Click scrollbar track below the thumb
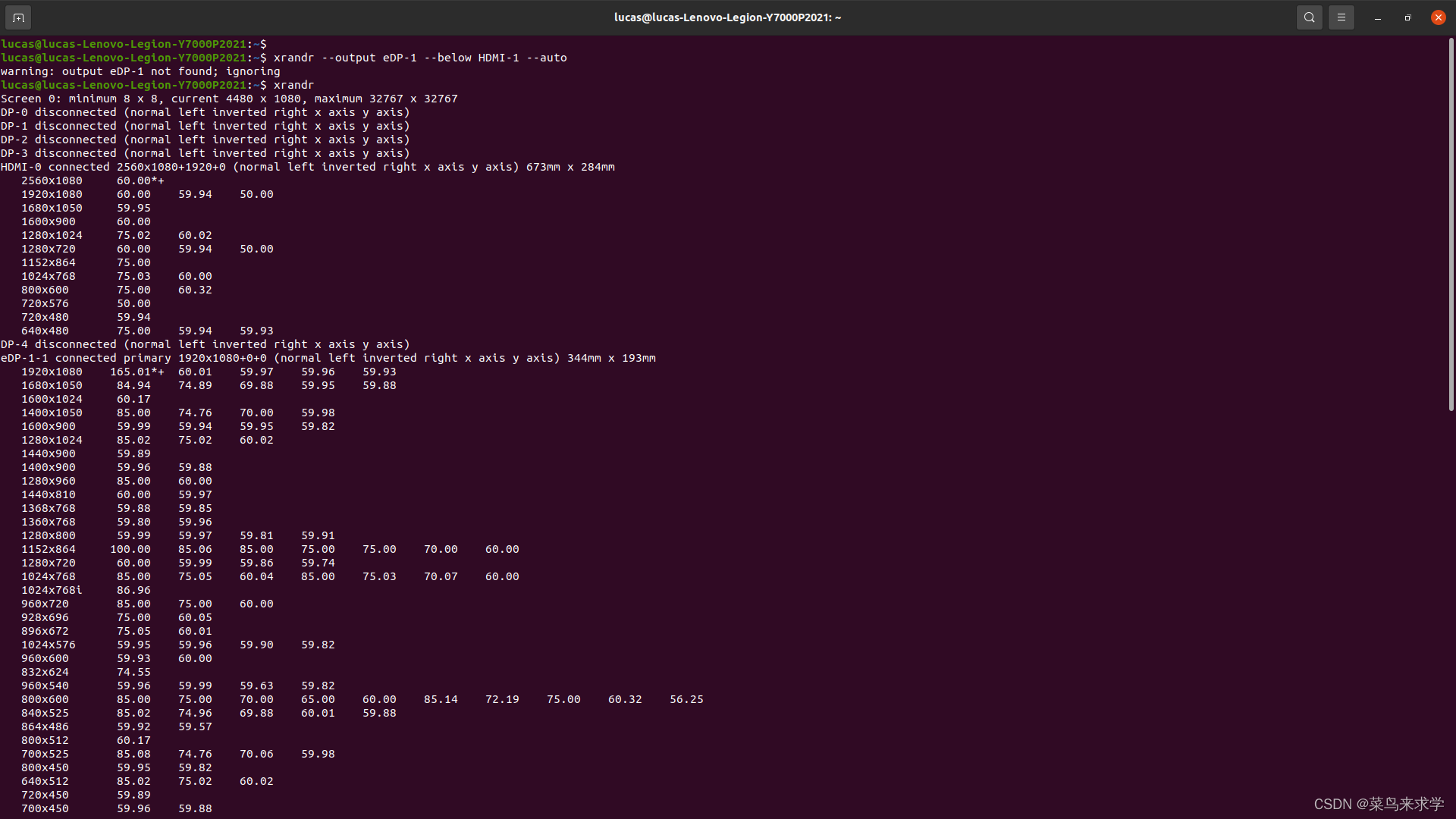The height and width of the screenshot is (819, 1456). pyautogui.click(x=1451, y=607)
